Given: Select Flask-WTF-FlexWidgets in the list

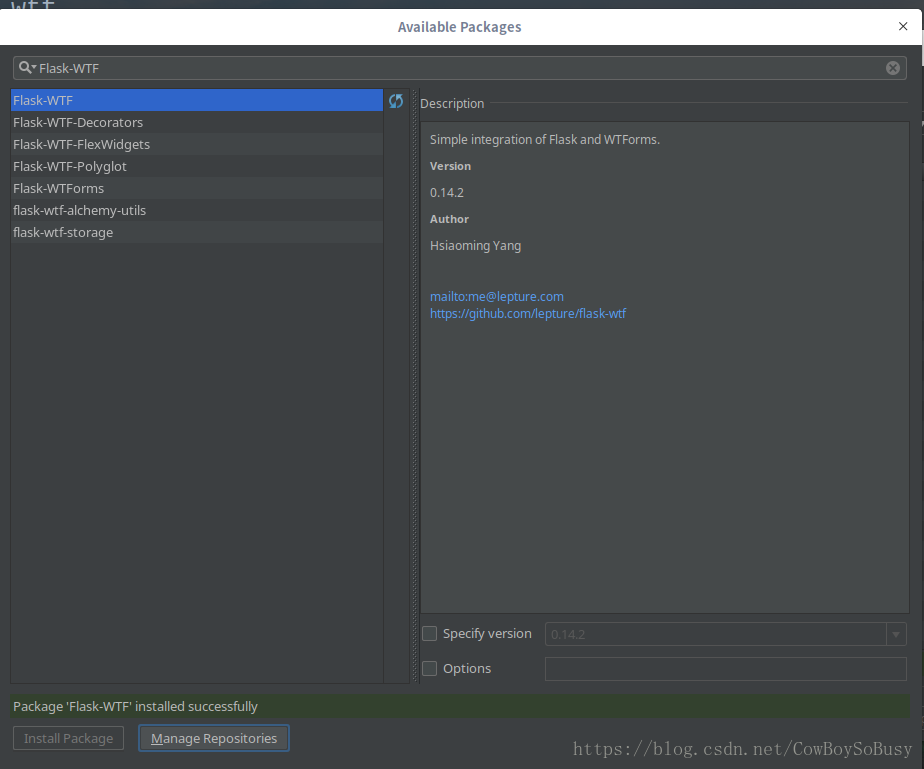Looking at the screenshot, I should (x=197, y=144).
